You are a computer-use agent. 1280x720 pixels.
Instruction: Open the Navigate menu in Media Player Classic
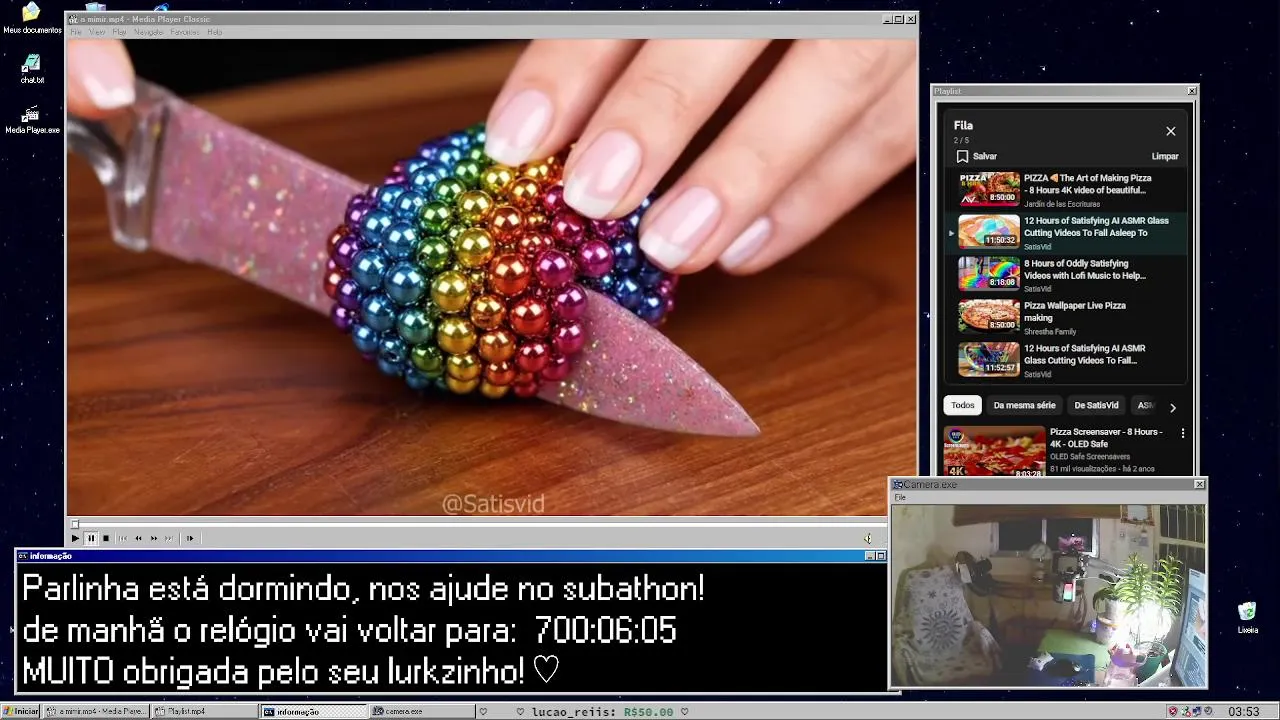[148, 32]
